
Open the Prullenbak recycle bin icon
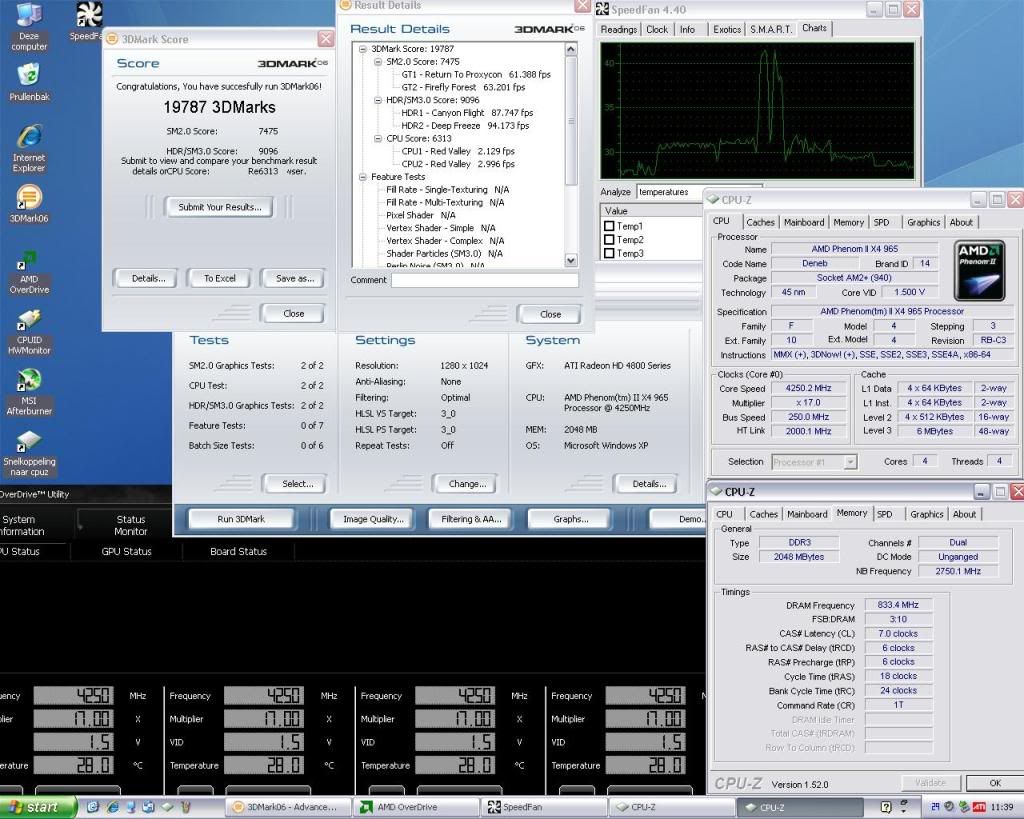pyautogui.click(x=29, y=76)
